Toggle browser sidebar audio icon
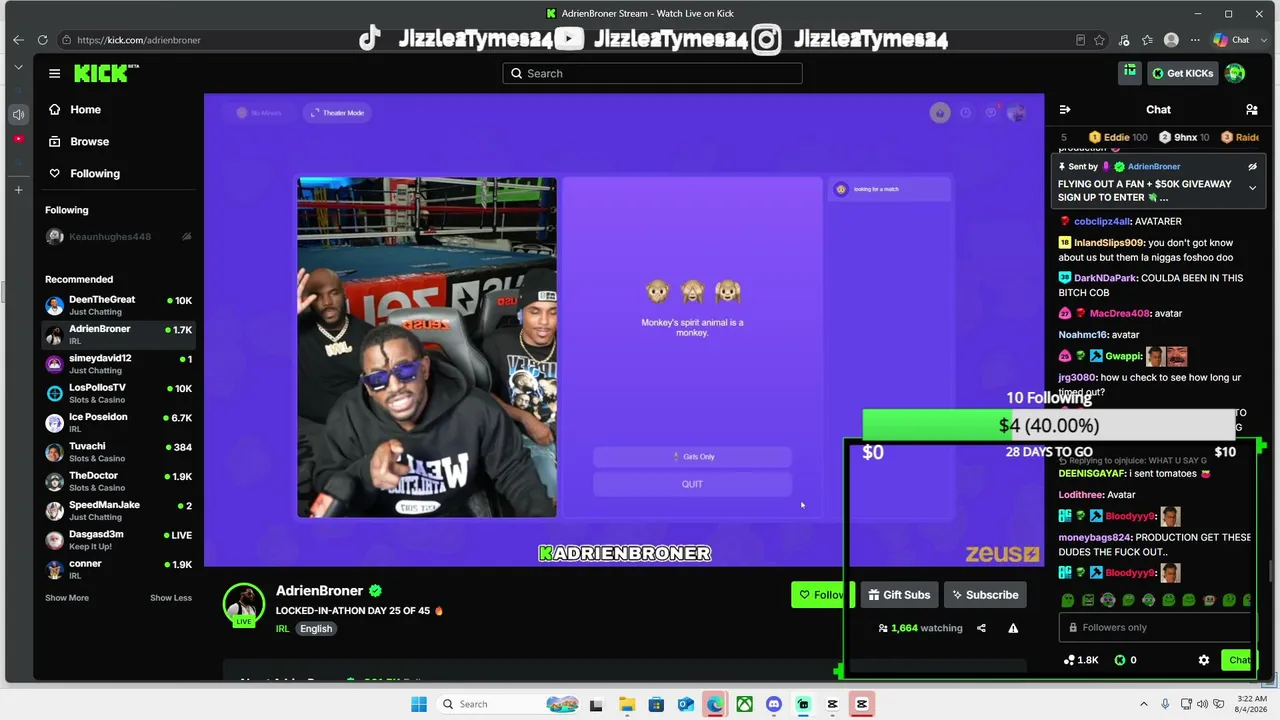The height and width of the screenshot is (720, 1280). click(18, 114)
